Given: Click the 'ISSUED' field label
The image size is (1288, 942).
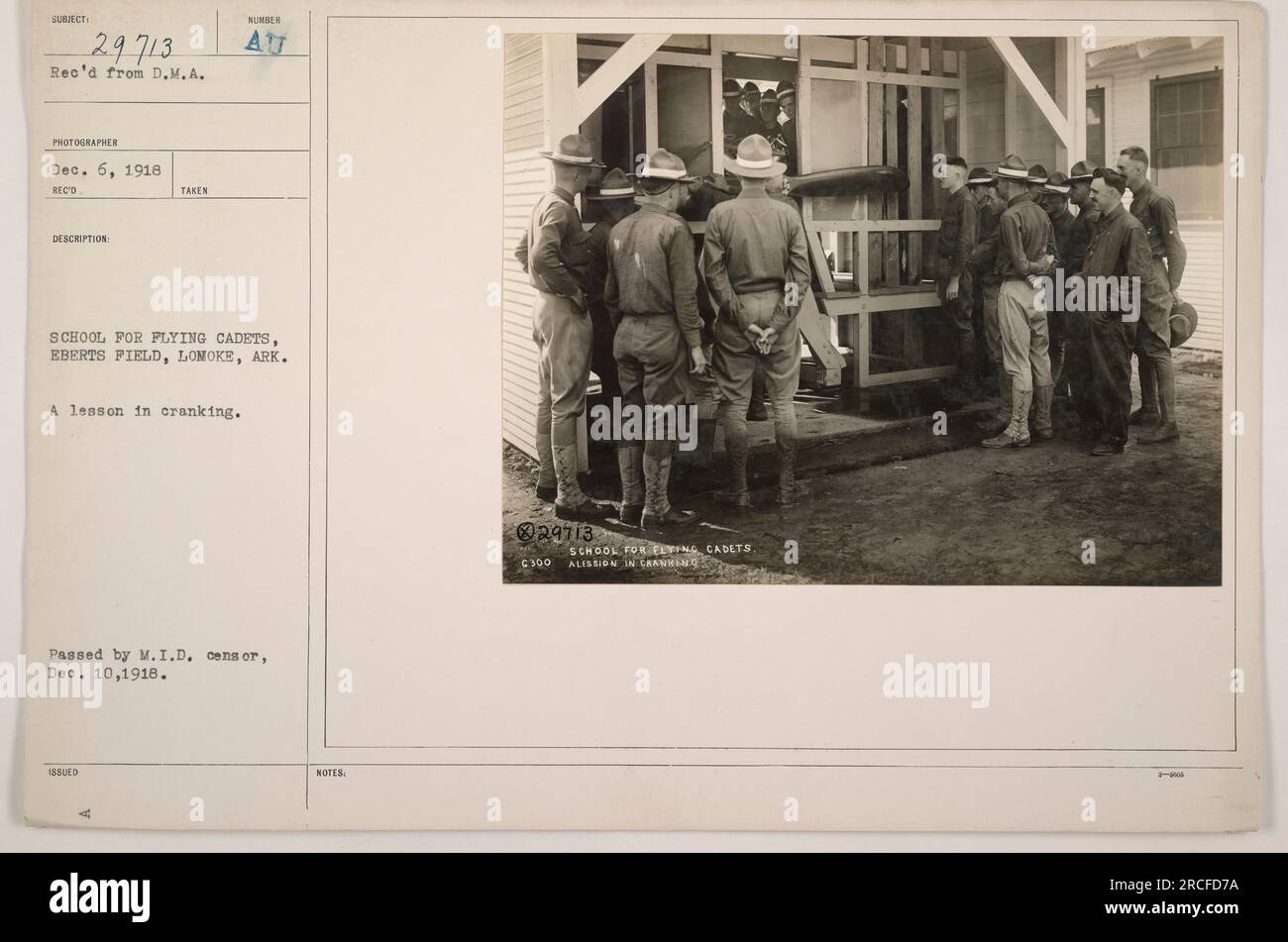Looking at the screenshot, I should click(x=60, y=770).
